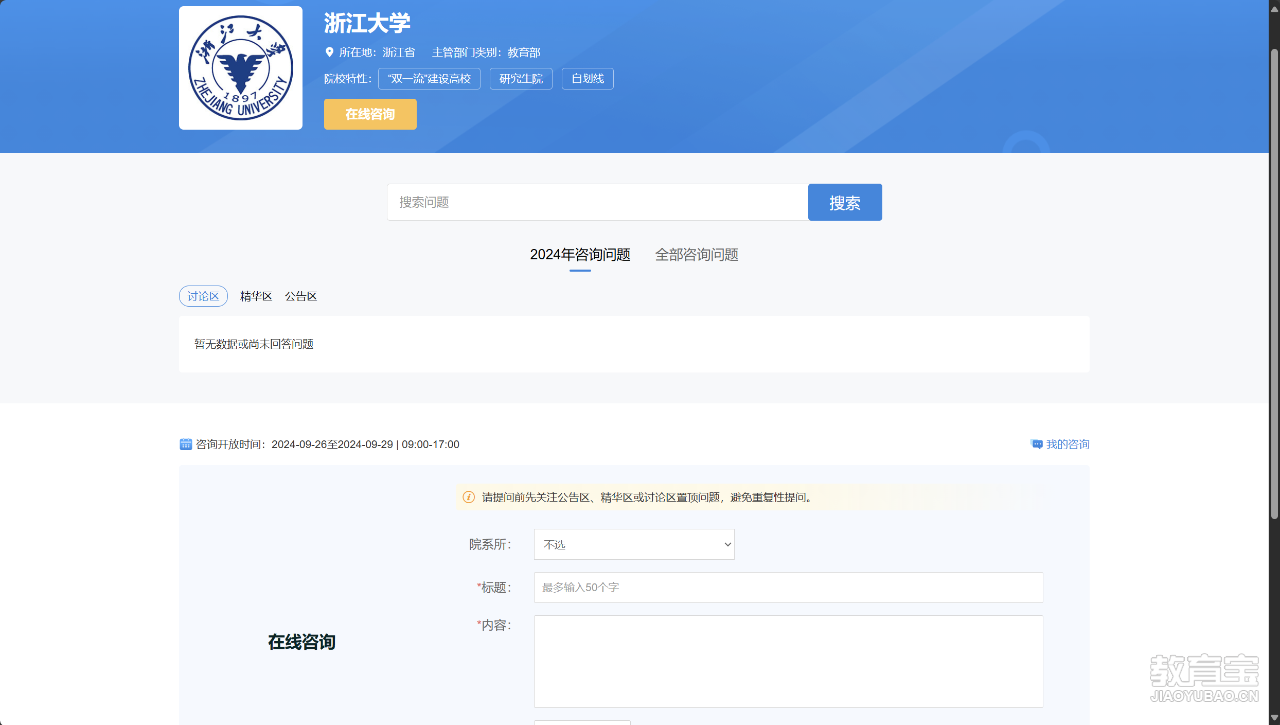Click the page's vertical scrollbar thumb
This screenshot has height=725, width=1280.
(1274, 283)
